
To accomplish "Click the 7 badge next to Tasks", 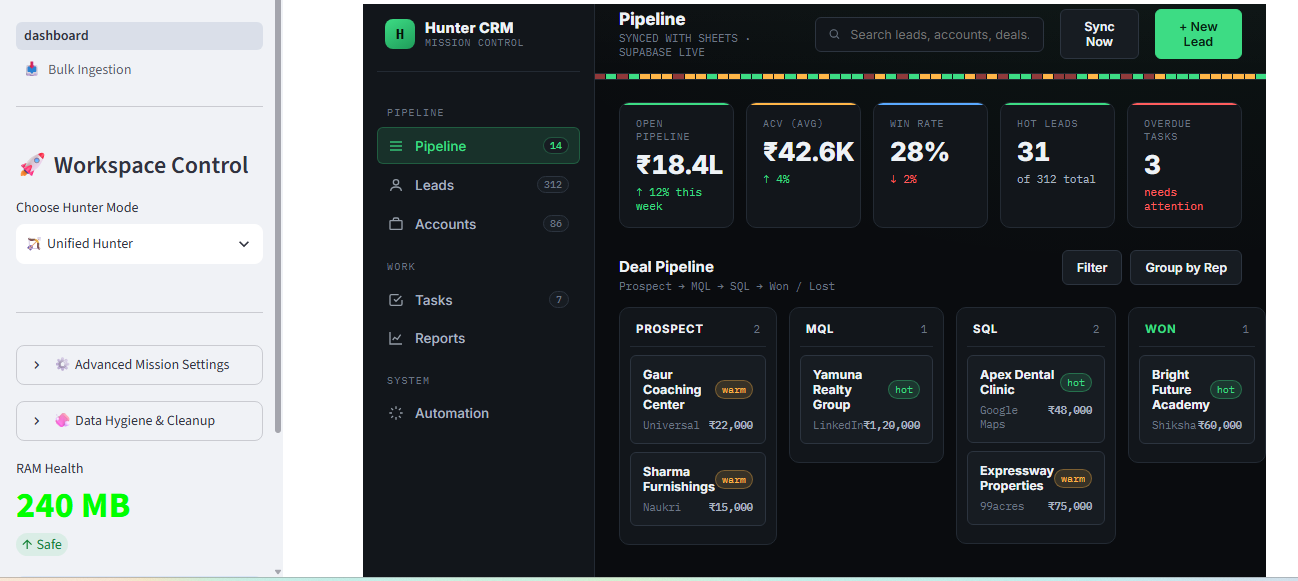I will [x=559, y=300].
